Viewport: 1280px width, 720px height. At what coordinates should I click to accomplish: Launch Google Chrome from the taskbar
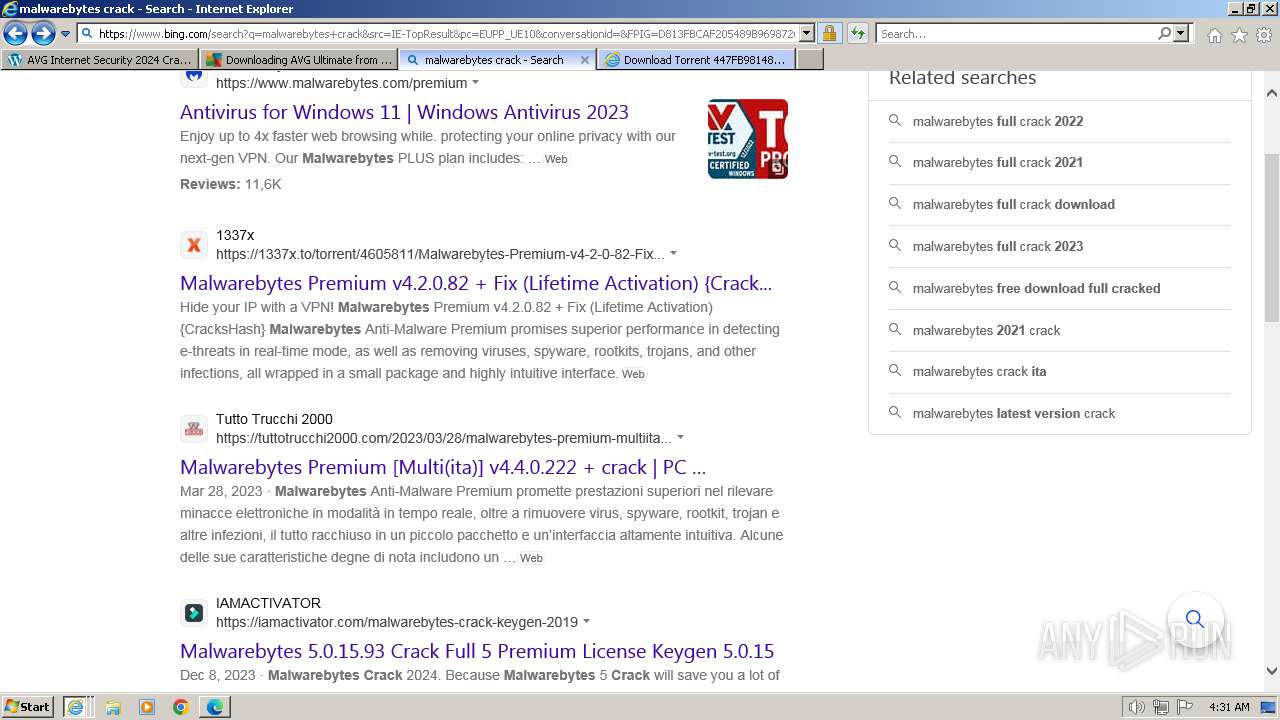181,707
